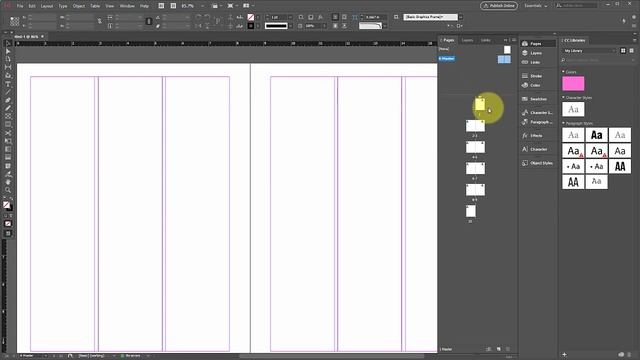Switch to the Links tab
This screenshot has height=360, width=640.
485,40
